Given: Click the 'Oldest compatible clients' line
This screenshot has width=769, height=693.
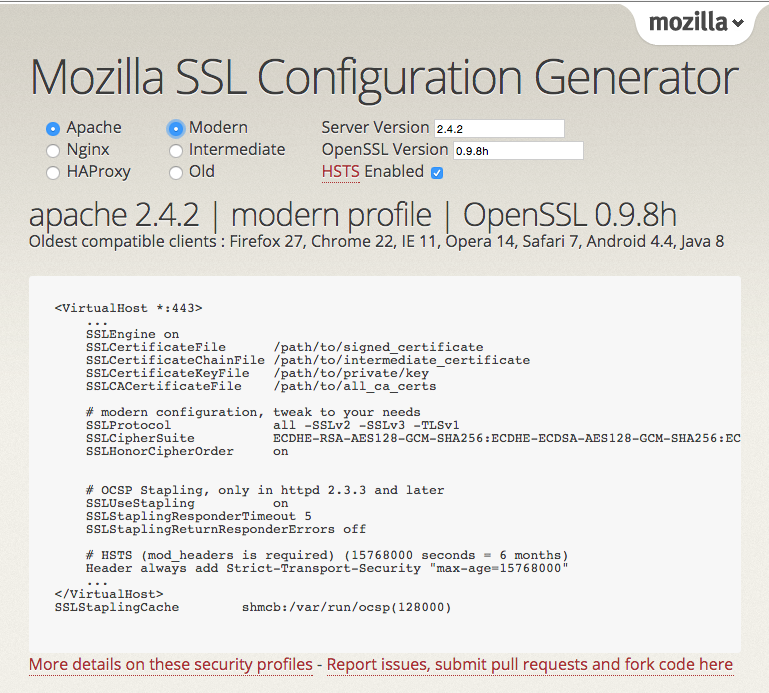Looking at the screenshot, I should (376, 241).
